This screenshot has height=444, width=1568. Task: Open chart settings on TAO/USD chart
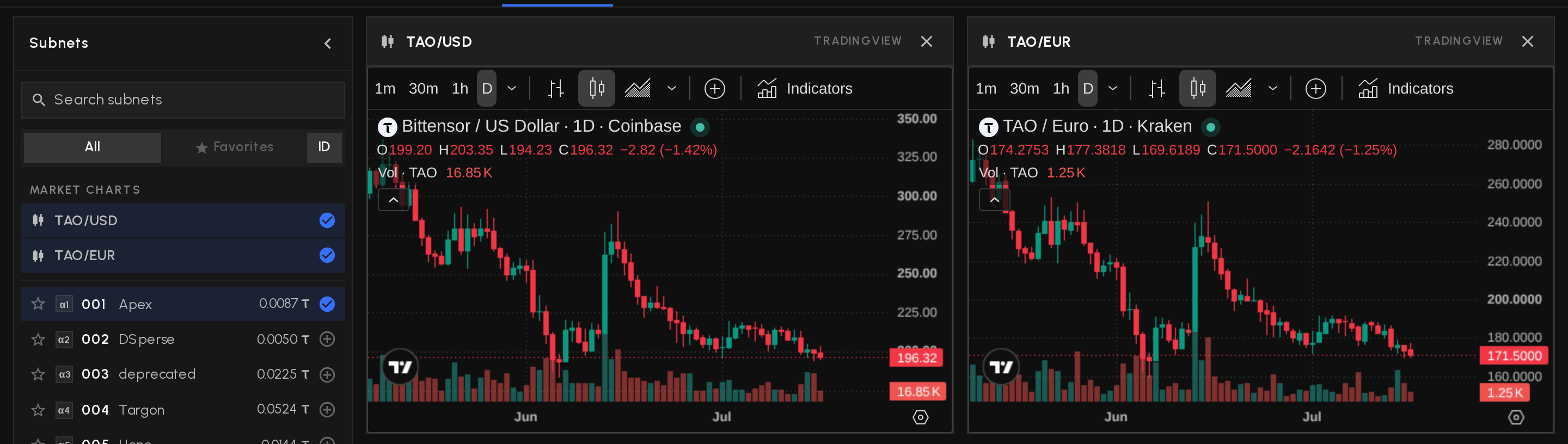click(920, 417)
